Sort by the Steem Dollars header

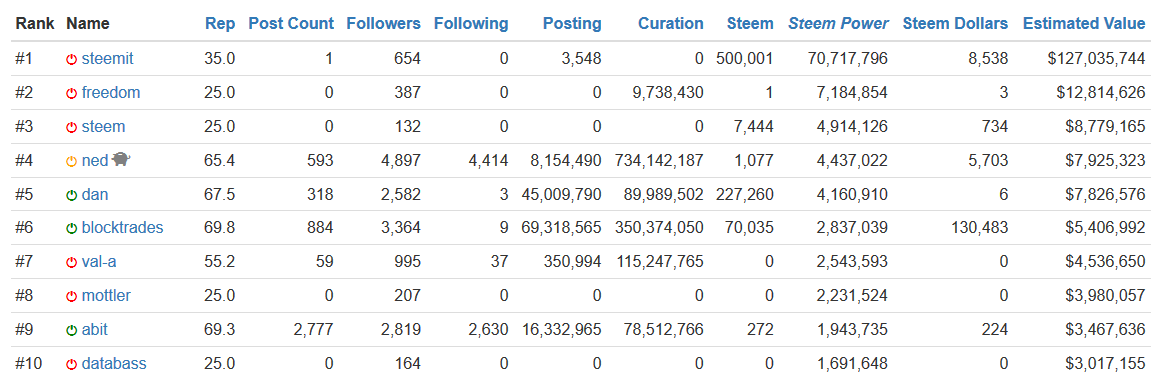pos(955,24)
